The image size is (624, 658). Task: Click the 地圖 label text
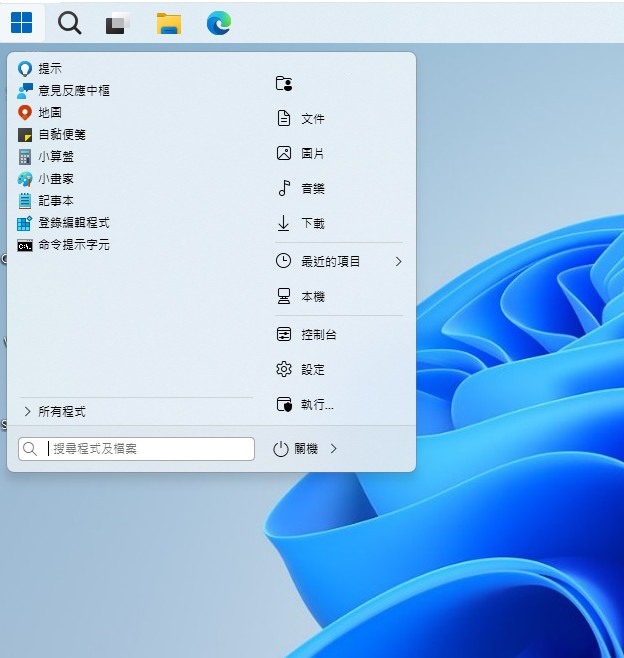click(50, 112)
